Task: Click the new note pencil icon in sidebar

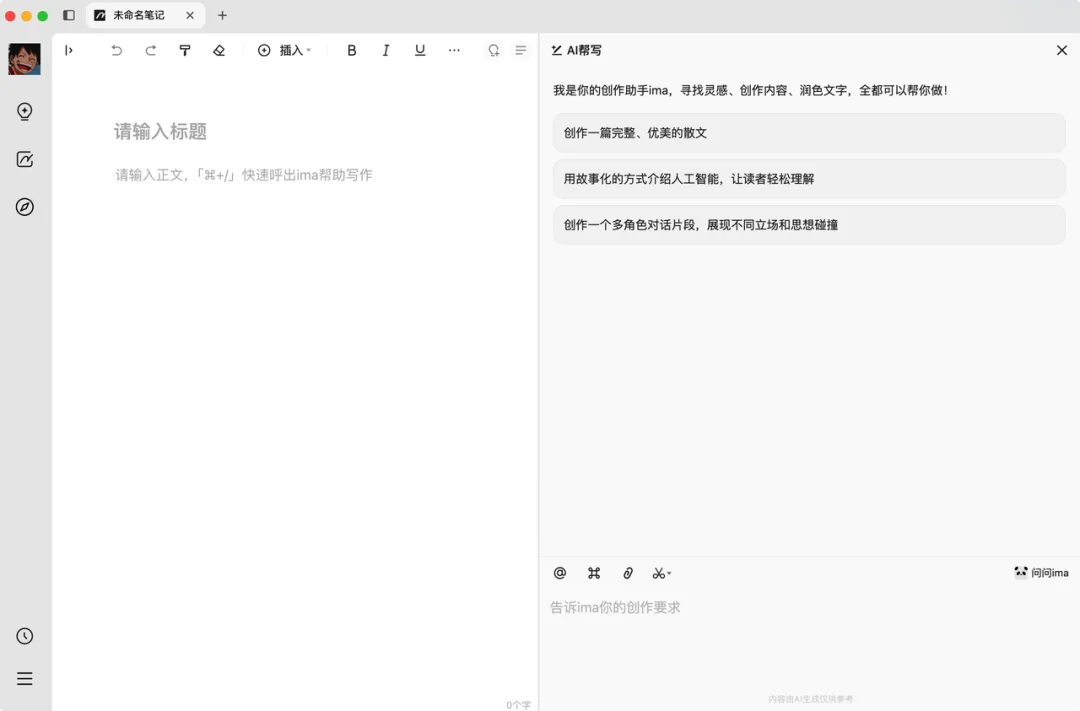Action: (x=24, y=159)
